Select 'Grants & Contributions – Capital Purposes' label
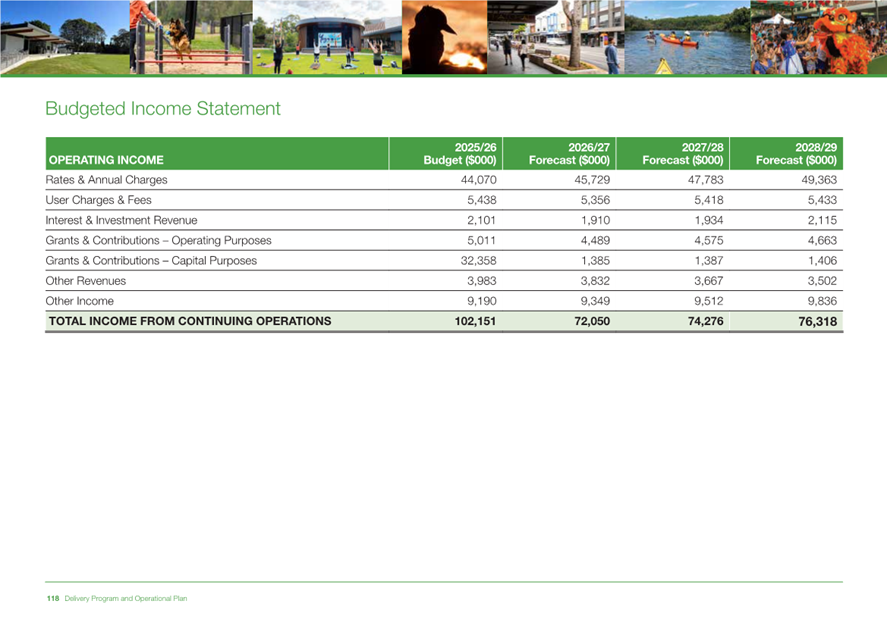Screen dimensions: 887x626 tap(151, 261)
